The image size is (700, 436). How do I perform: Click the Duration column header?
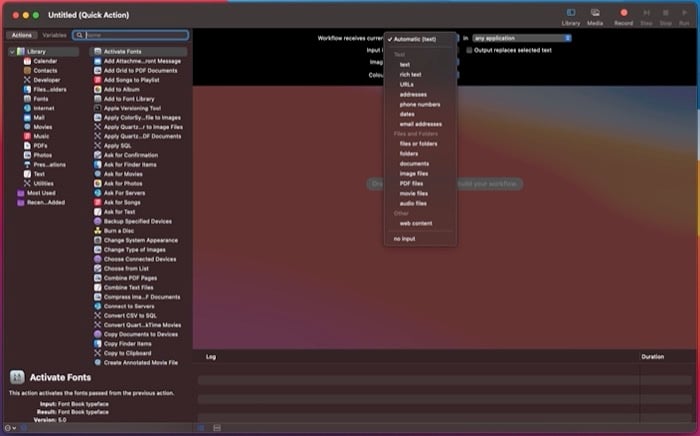tap(652, 357)
